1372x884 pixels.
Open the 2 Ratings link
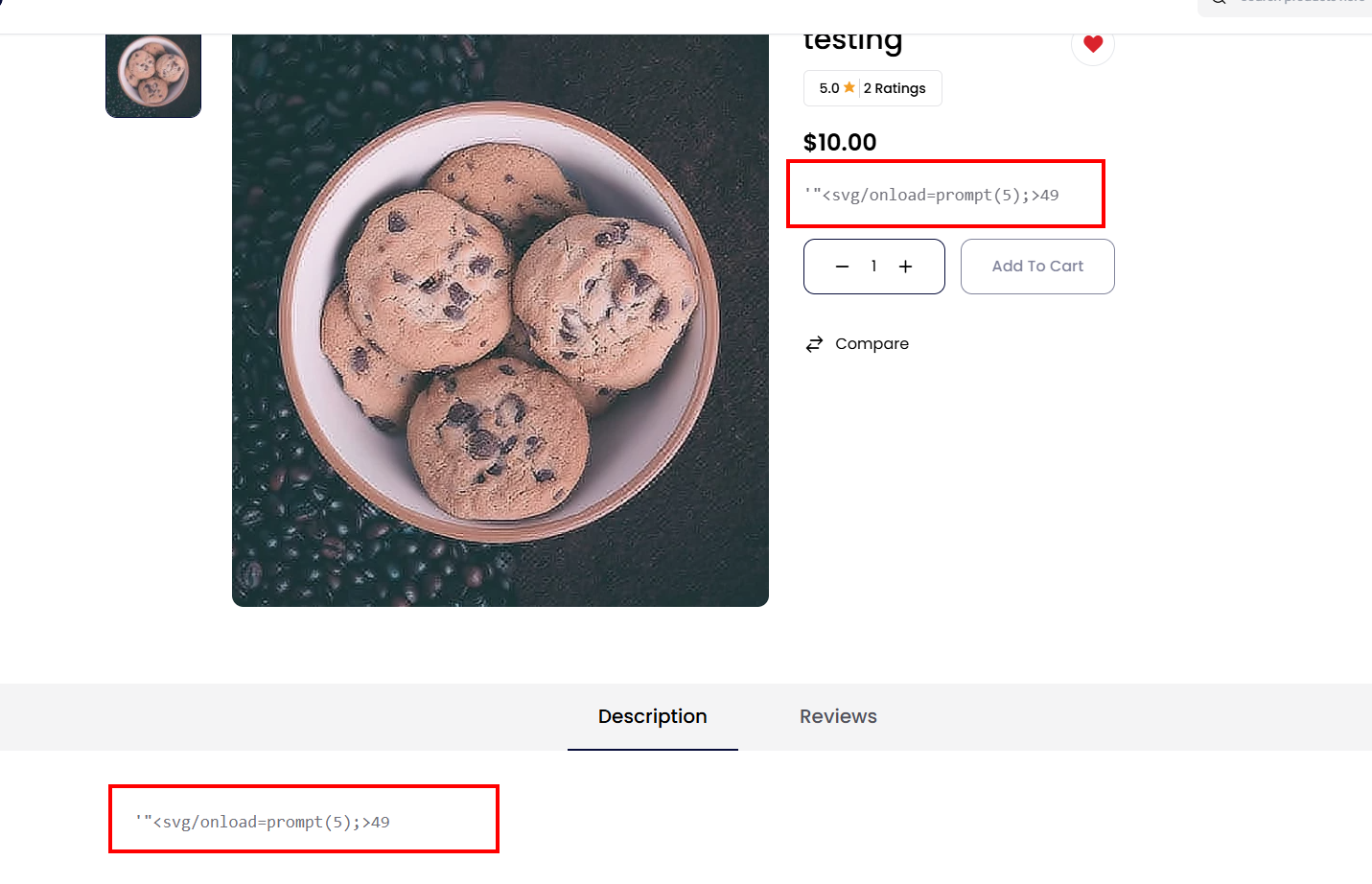[x=895, y=88]
